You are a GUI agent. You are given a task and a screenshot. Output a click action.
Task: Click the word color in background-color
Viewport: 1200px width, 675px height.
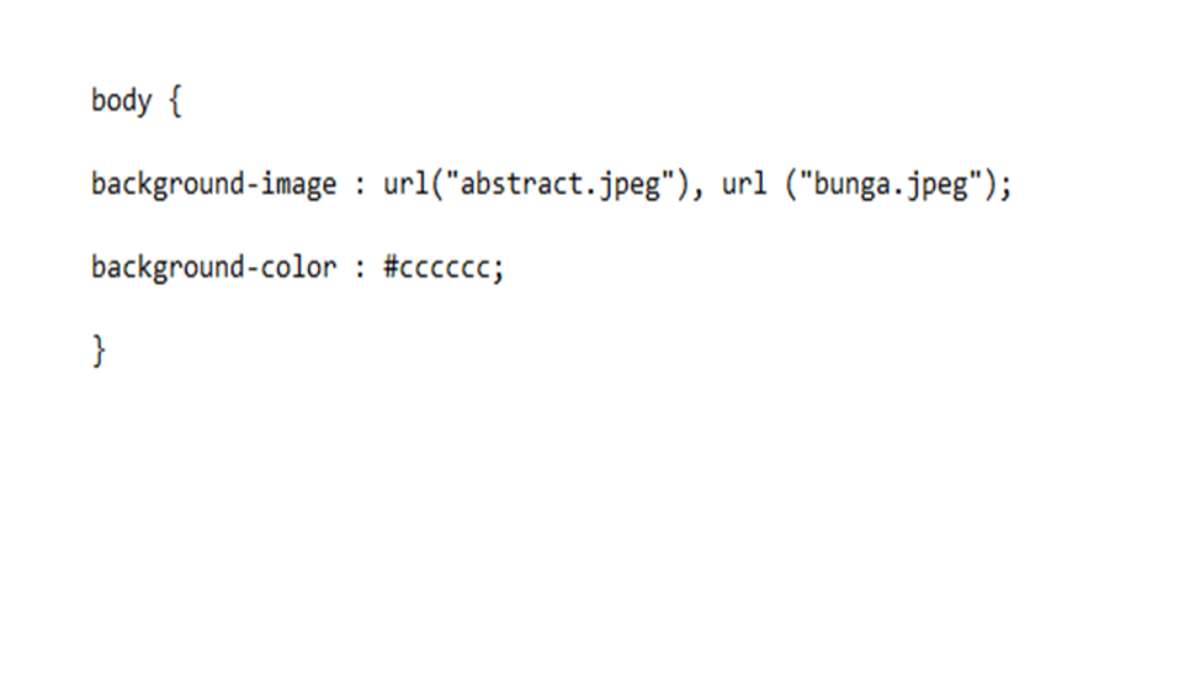[298, 267]
